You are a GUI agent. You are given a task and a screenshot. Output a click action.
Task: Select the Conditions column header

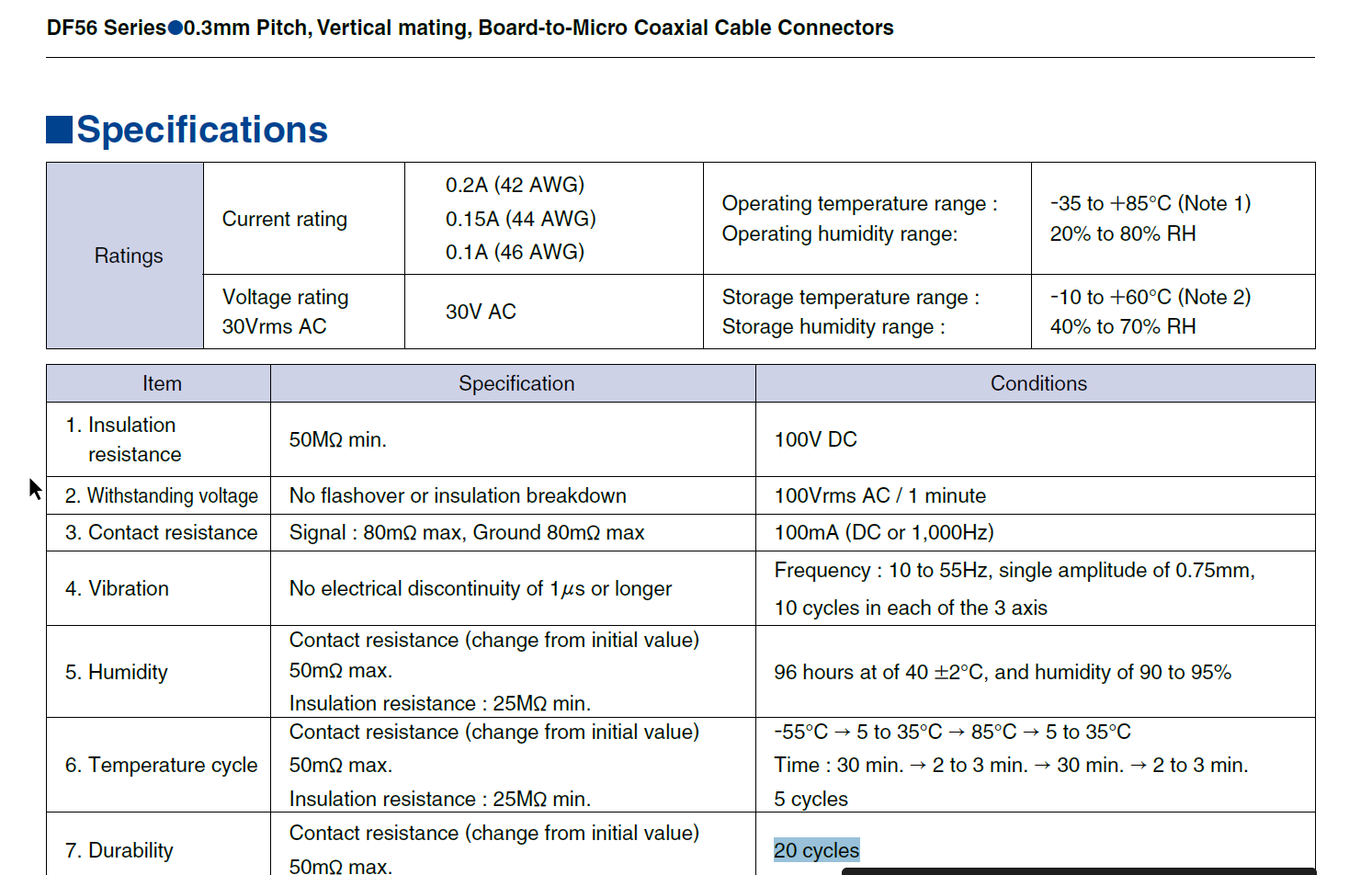tap(1038, 383)
